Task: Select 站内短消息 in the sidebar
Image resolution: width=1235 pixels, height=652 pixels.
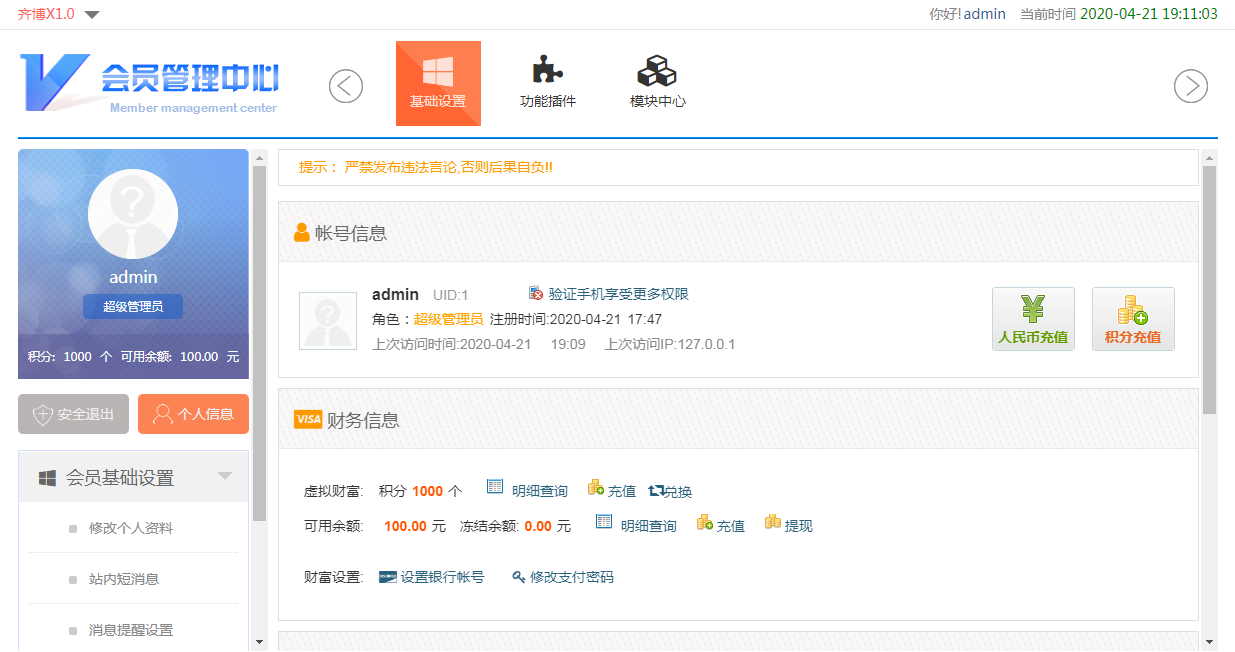Action: (x=124, y=579)
